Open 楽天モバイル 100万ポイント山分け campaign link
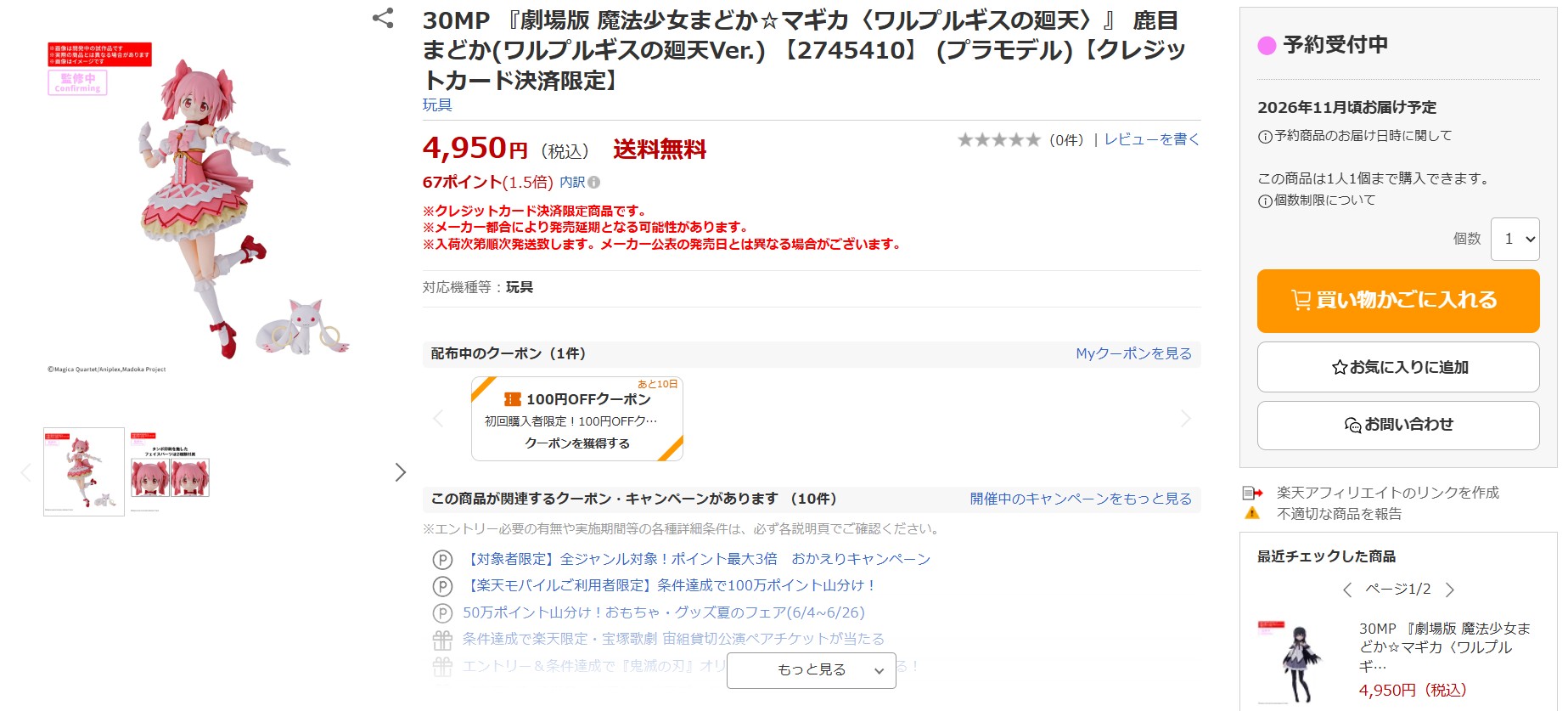The height and width of the screenshot is (711, 1568). click(669, 585)
